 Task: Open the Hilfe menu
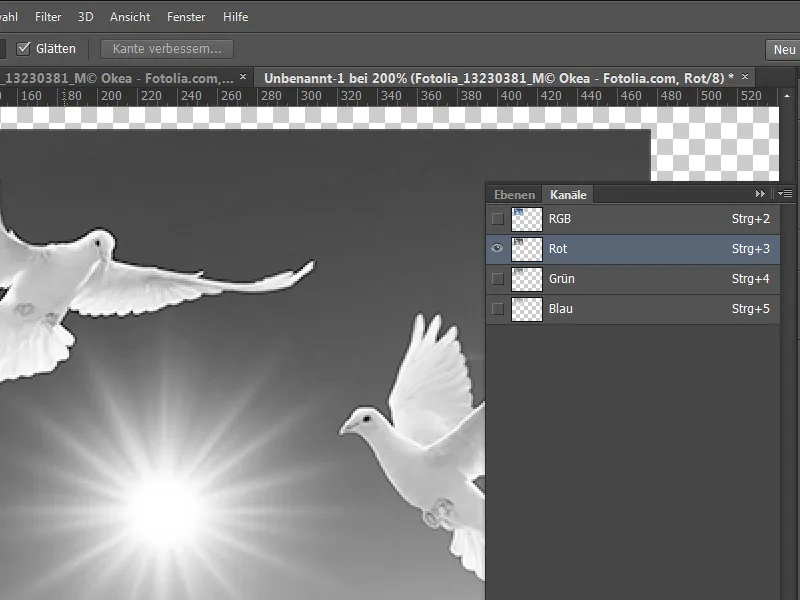(236, 17)
